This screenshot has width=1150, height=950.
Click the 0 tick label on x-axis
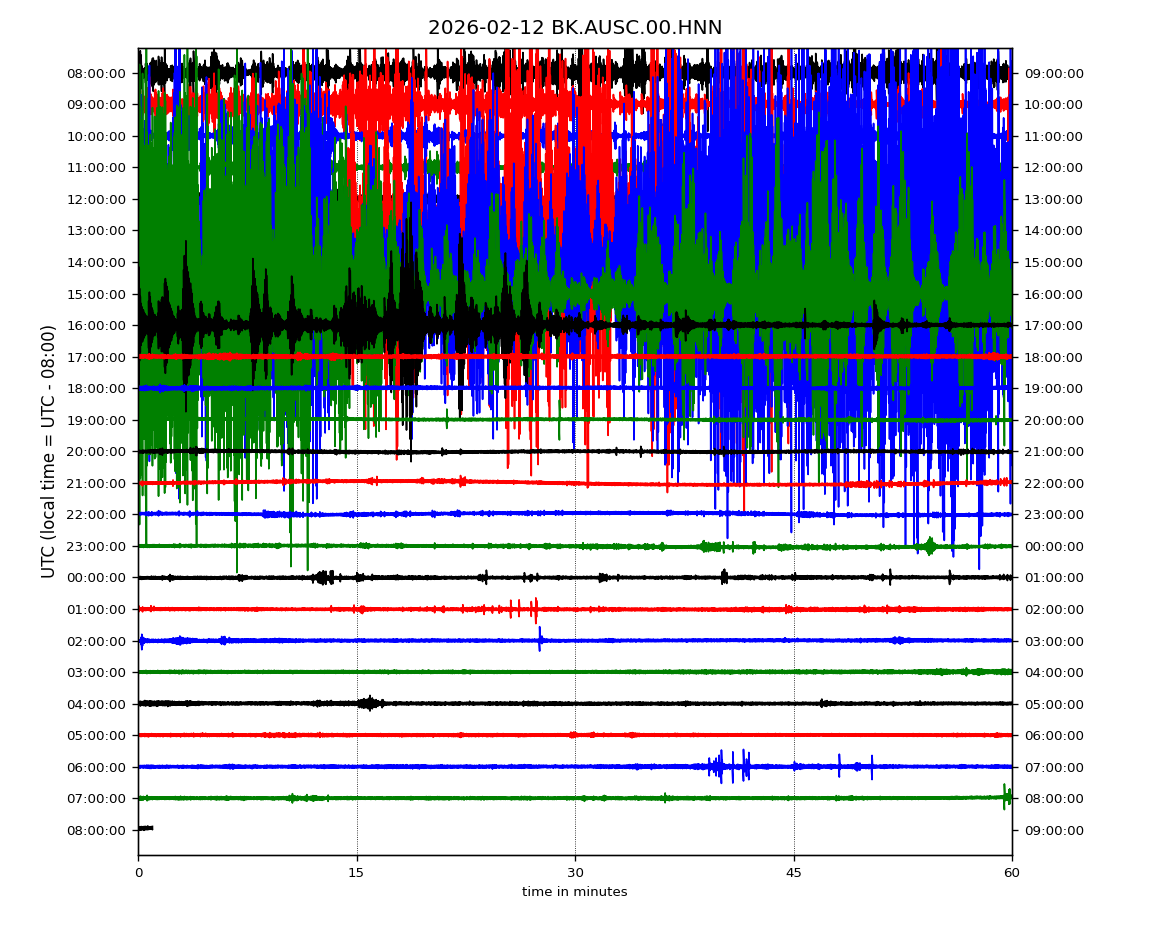[138, 873]
